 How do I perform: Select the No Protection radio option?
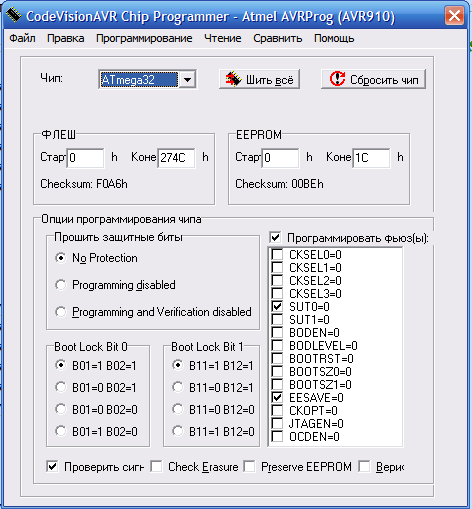pos(61,258)
